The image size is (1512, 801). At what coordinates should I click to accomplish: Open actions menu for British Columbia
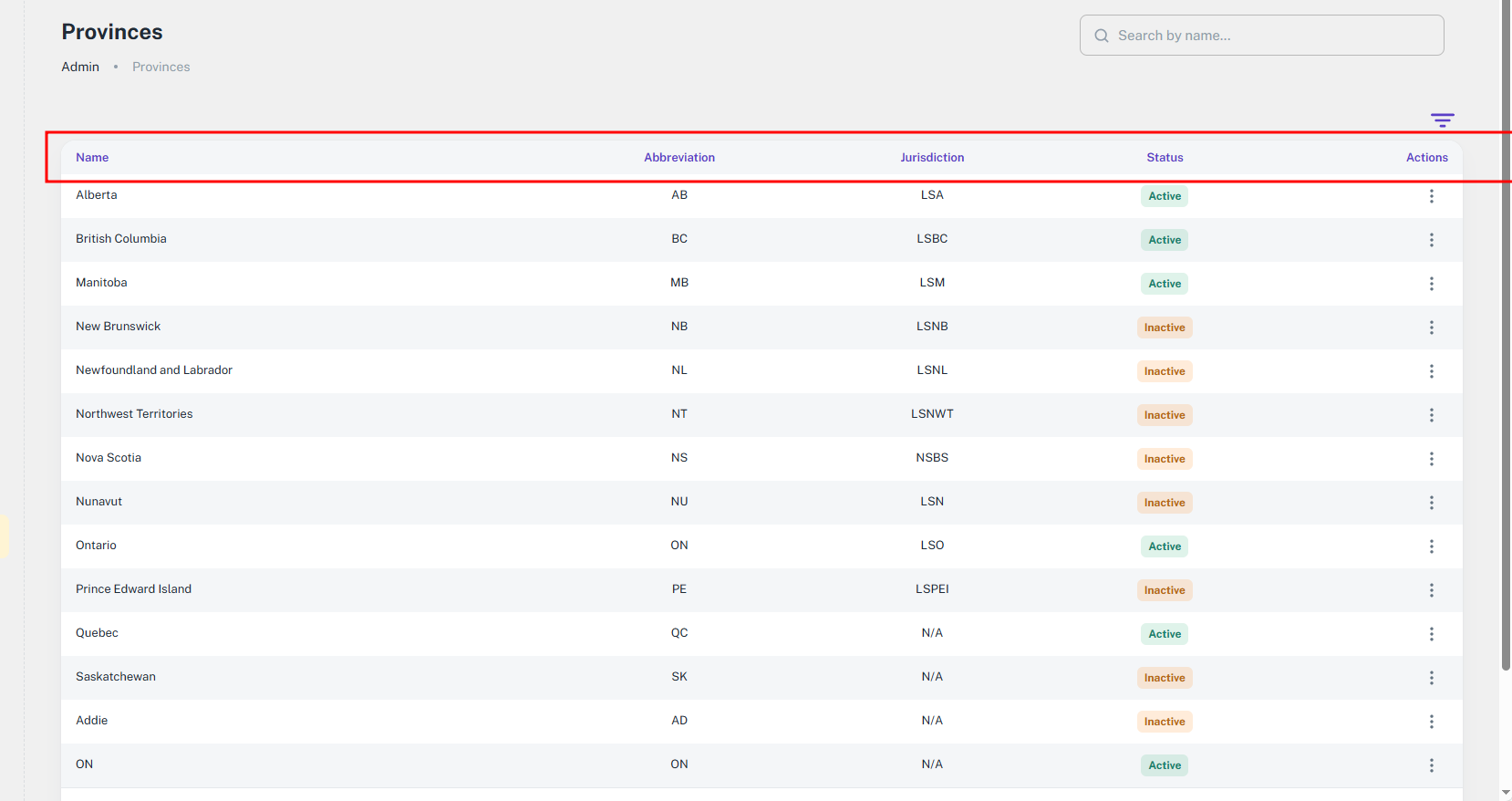tap(1431, 240)
